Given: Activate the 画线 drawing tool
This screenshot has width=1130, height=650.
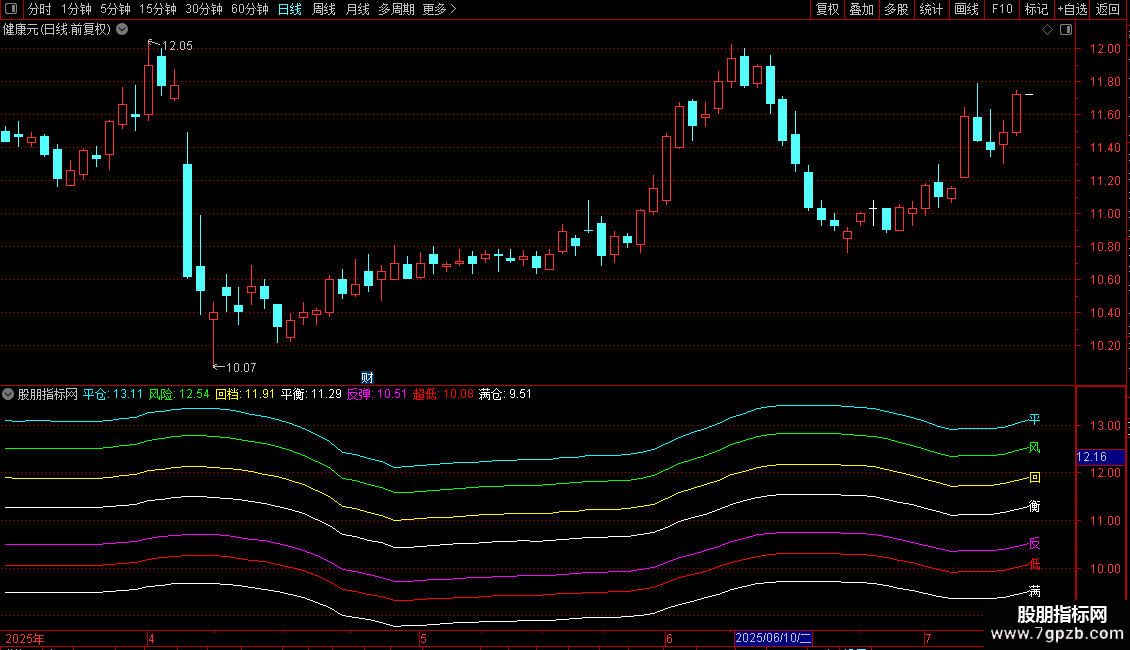Looking at the screenshot, I should point(966,9).
